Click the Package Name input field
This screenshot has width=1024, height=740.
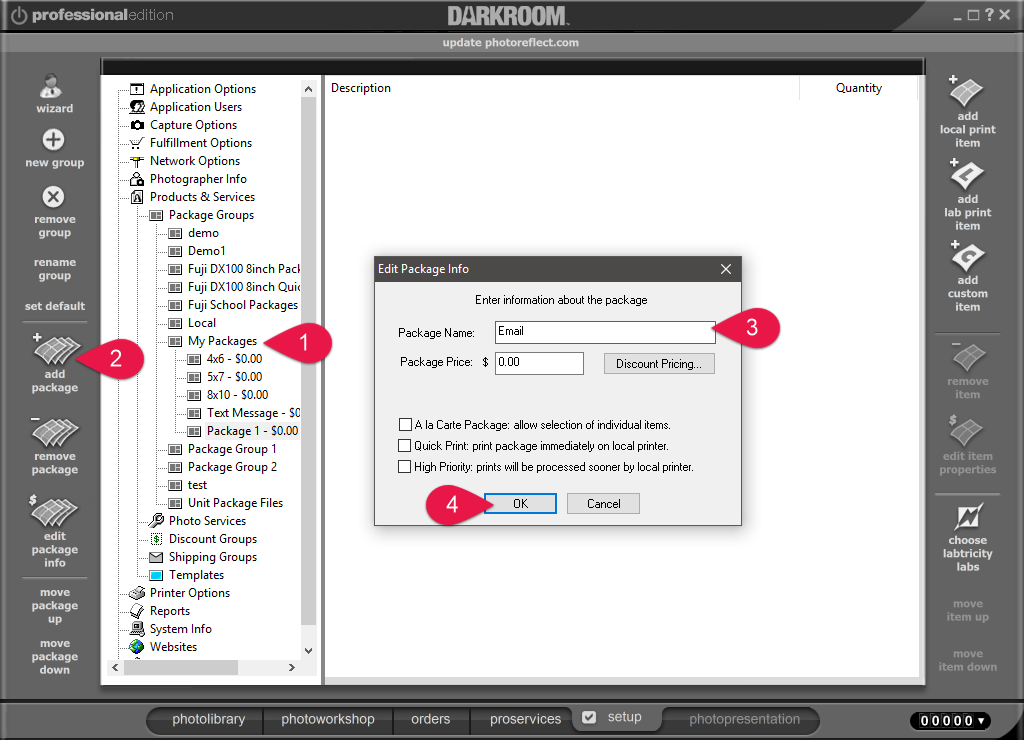pyautogui.click(x=605, y=332)
